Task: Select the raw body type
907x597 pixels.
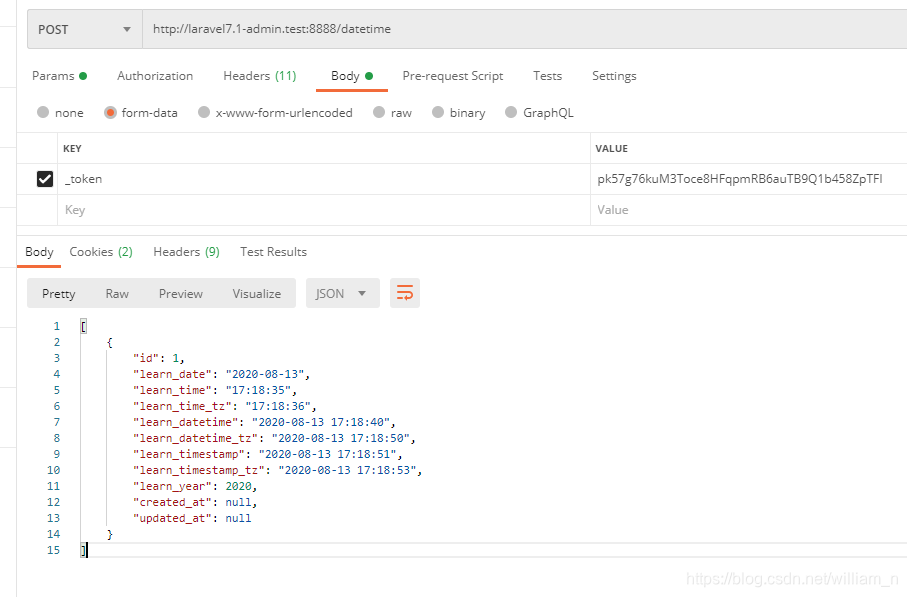Action: pyautogui.click(x=392, y=112)
